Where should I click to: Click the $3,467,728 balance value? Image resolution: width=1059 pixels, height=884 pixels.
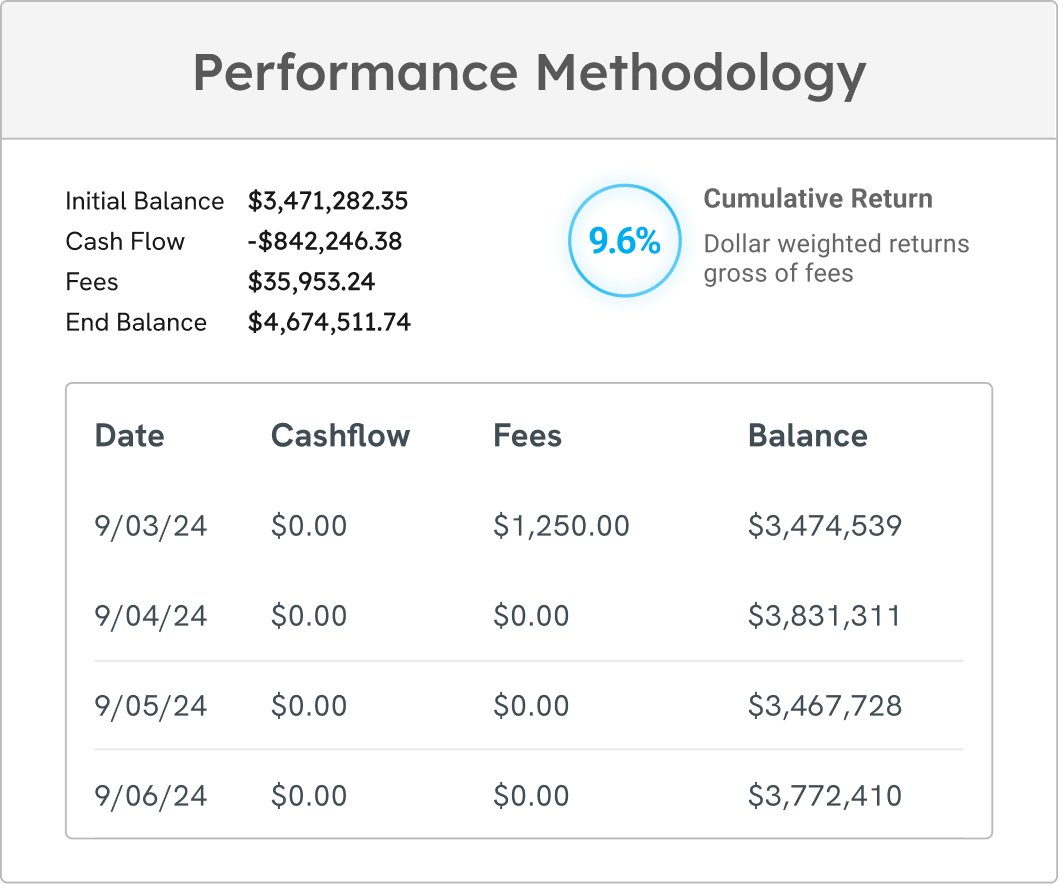tap(824, 706)
